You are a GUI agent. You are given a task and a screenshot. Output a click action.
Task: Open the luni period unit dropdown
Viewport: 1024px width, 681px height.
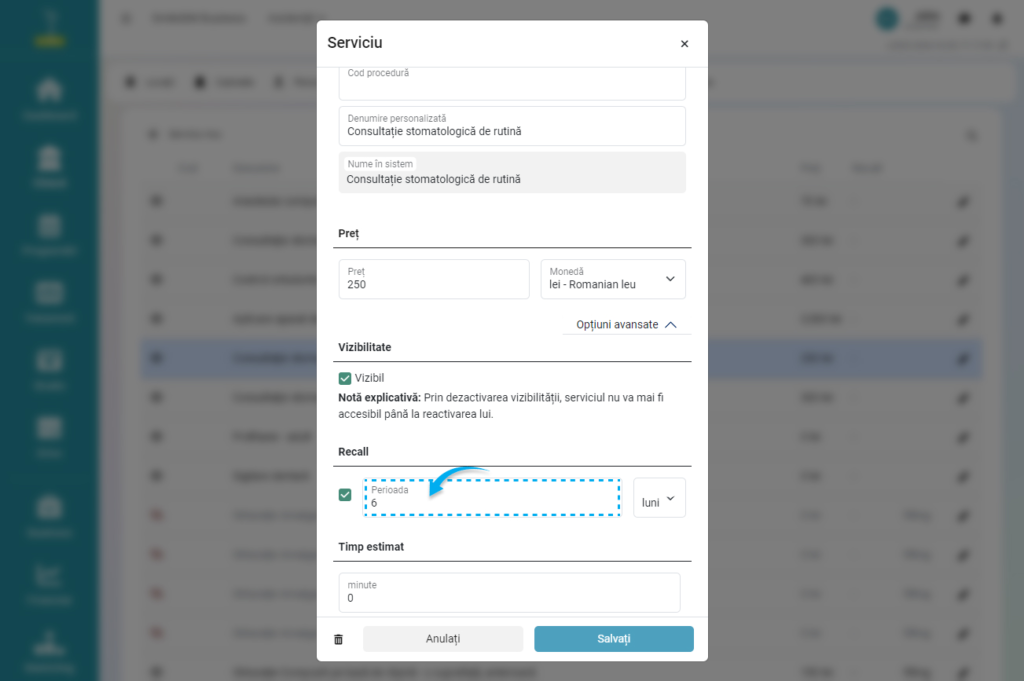tap(659, 498)
